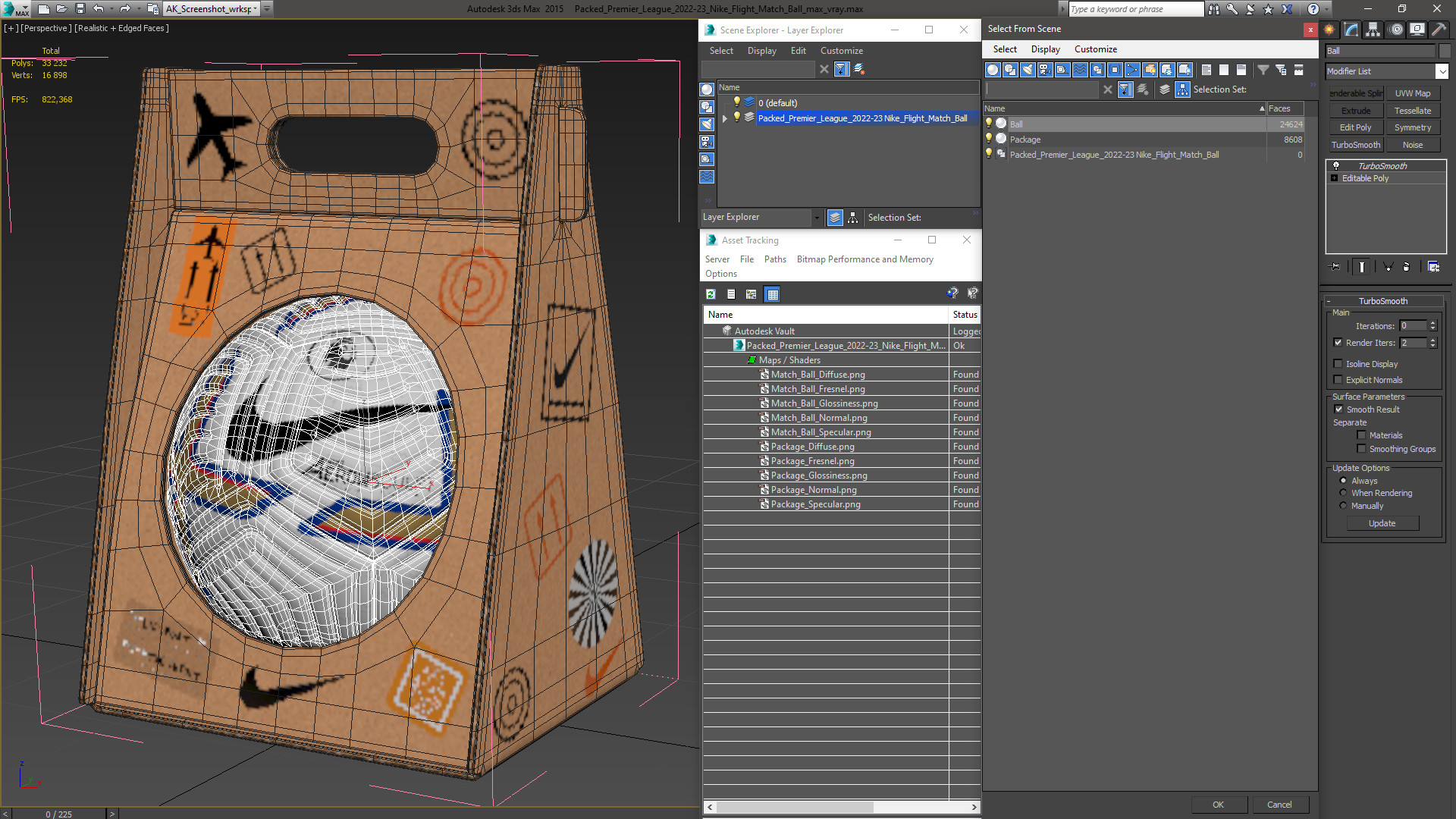Click Table View icon in Asset Tracking toolbar
1456x819 pixels.
coord(773,294)
